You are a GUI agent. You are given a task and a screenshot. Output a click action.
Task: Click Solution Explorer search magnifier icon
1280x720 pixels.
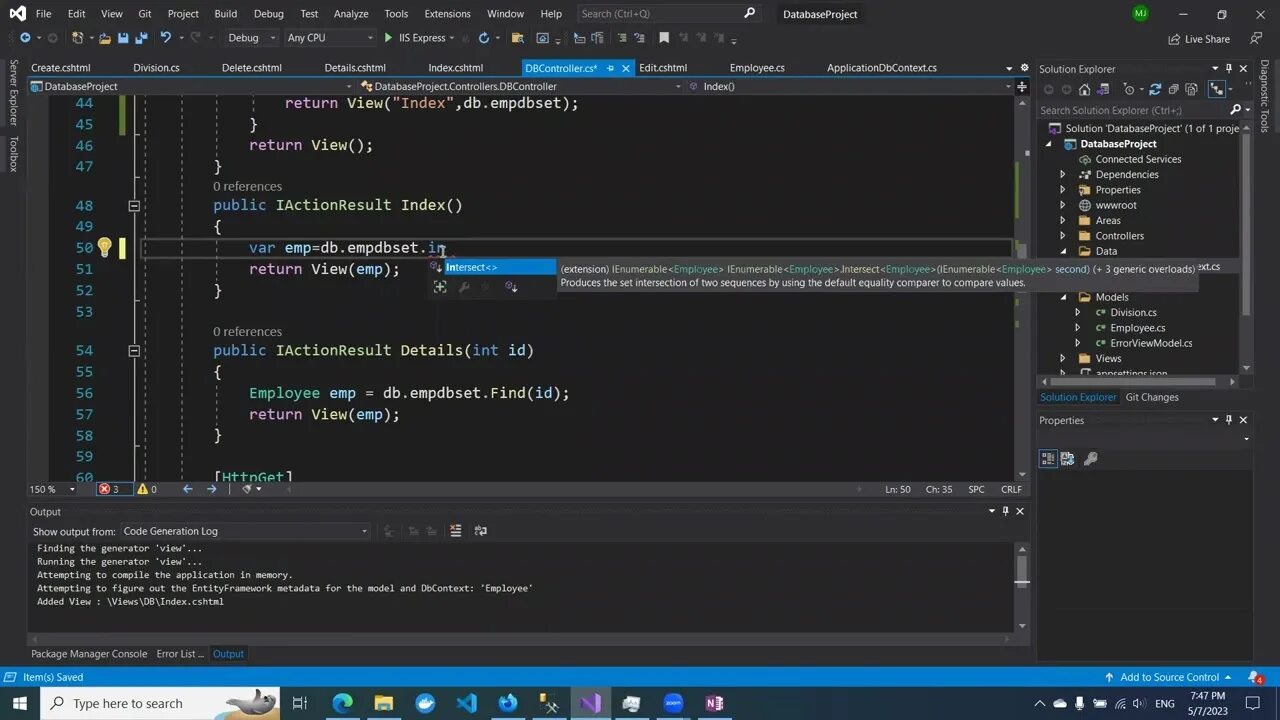[1235, 110]
